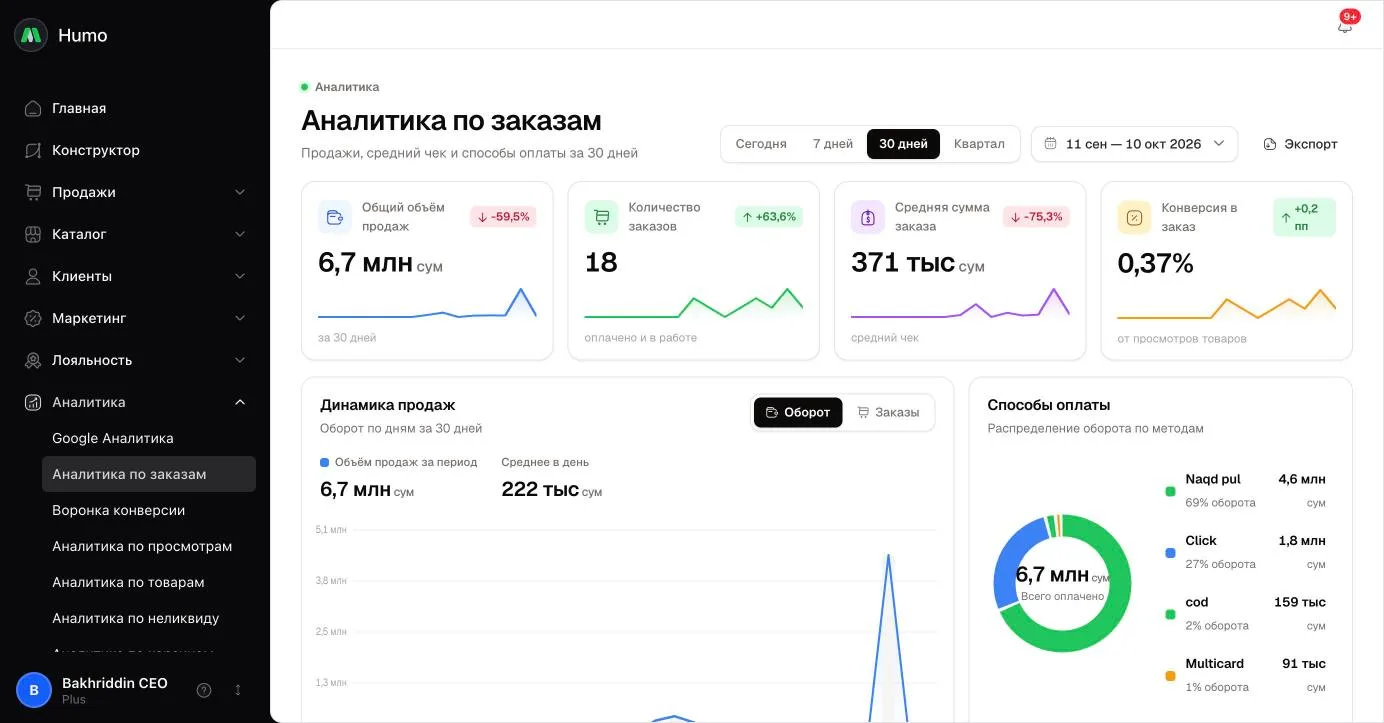1384x723 pixels.
Task: Open the date range dropdown
Action: (1135, 144)
